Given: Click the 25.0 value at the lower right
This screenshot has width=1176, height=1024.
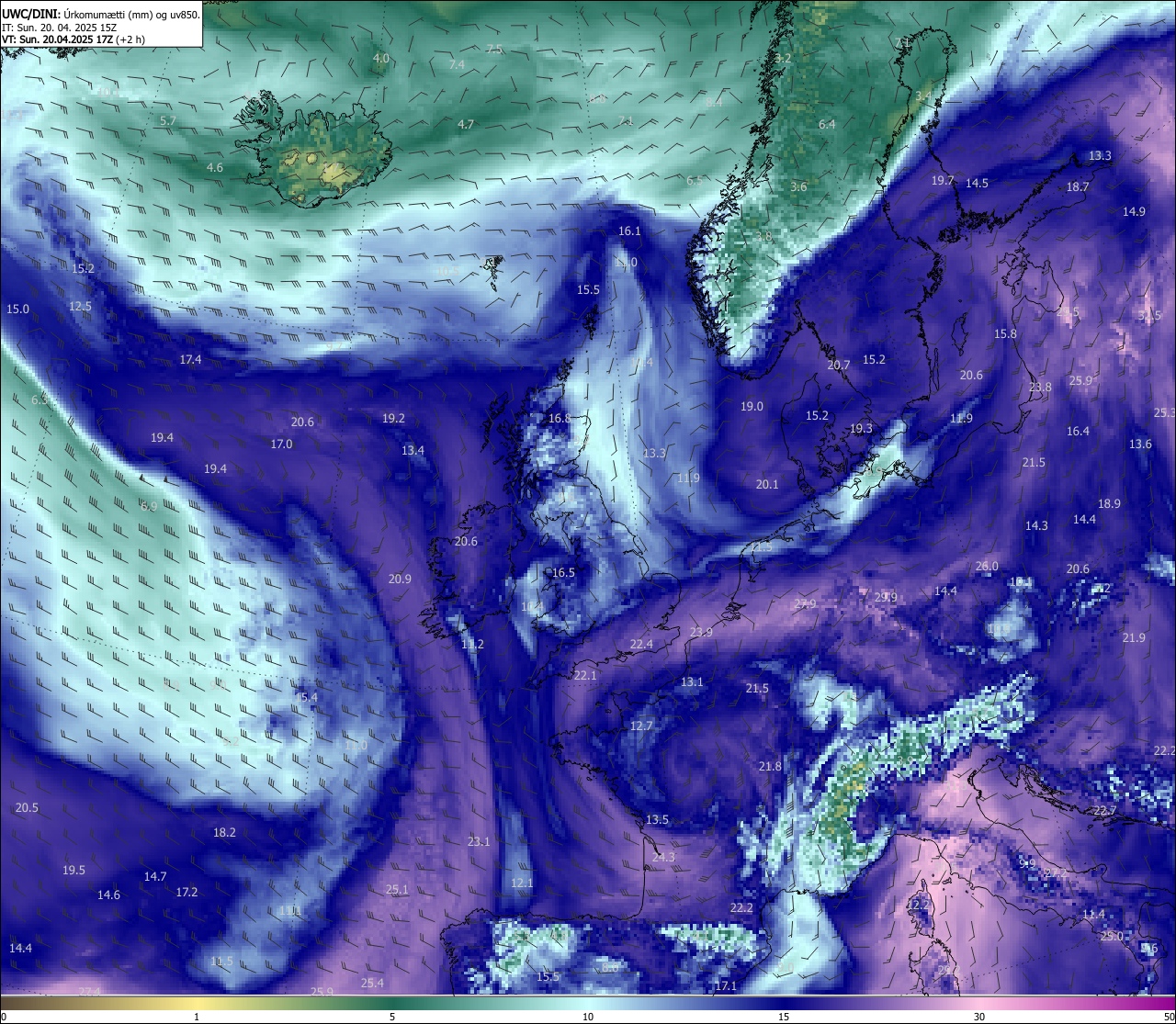Looking at the screenshot, I should coord(1112,937).
